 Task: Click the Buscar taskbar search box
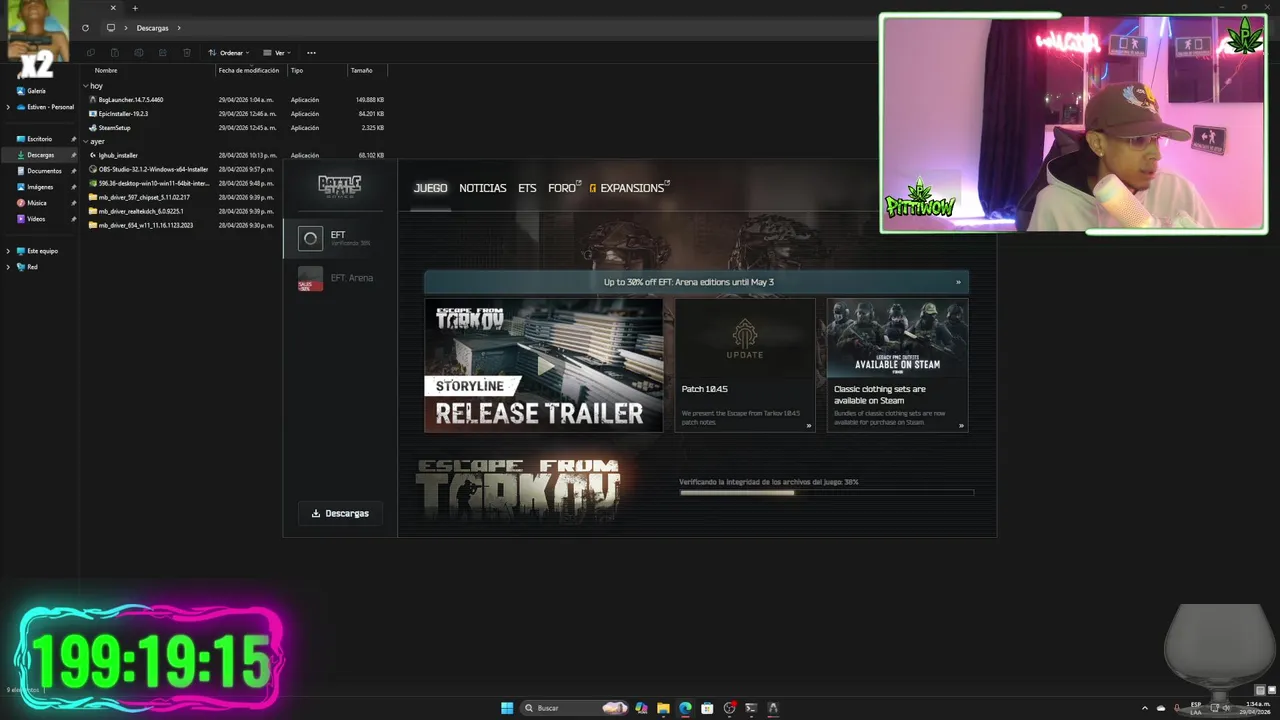[575, 708]
